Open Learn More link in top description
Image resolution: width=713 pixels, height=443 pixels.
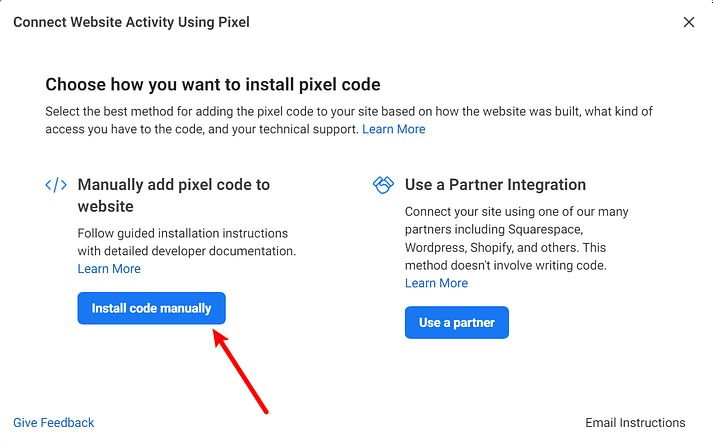[394, 129]
